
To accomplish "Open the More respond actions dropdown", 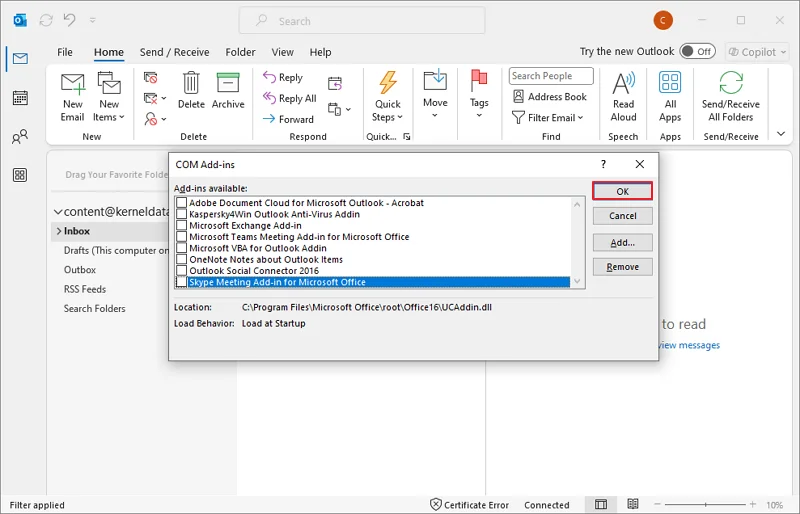I will pos(348,109).
